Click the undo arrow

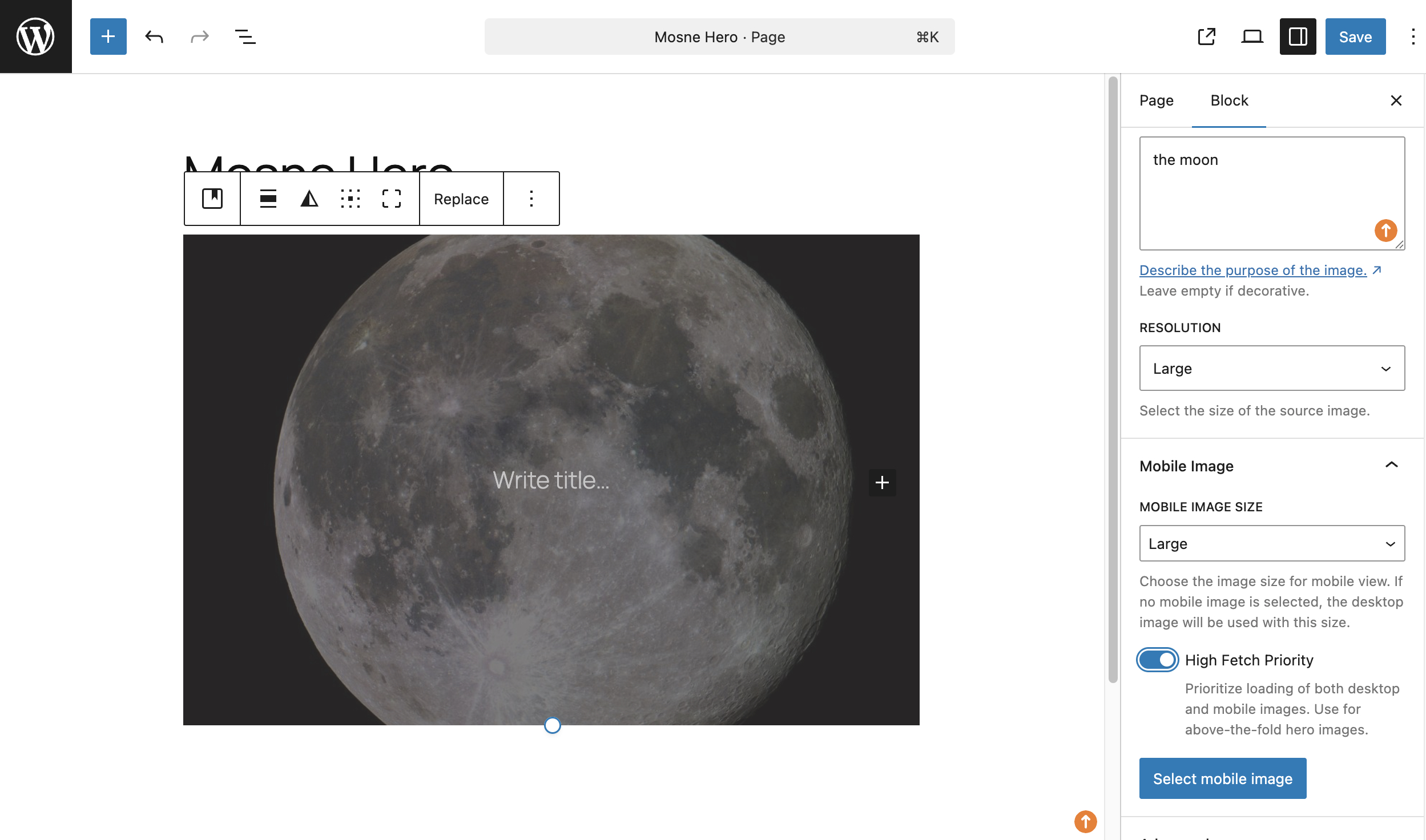point(154,37)
